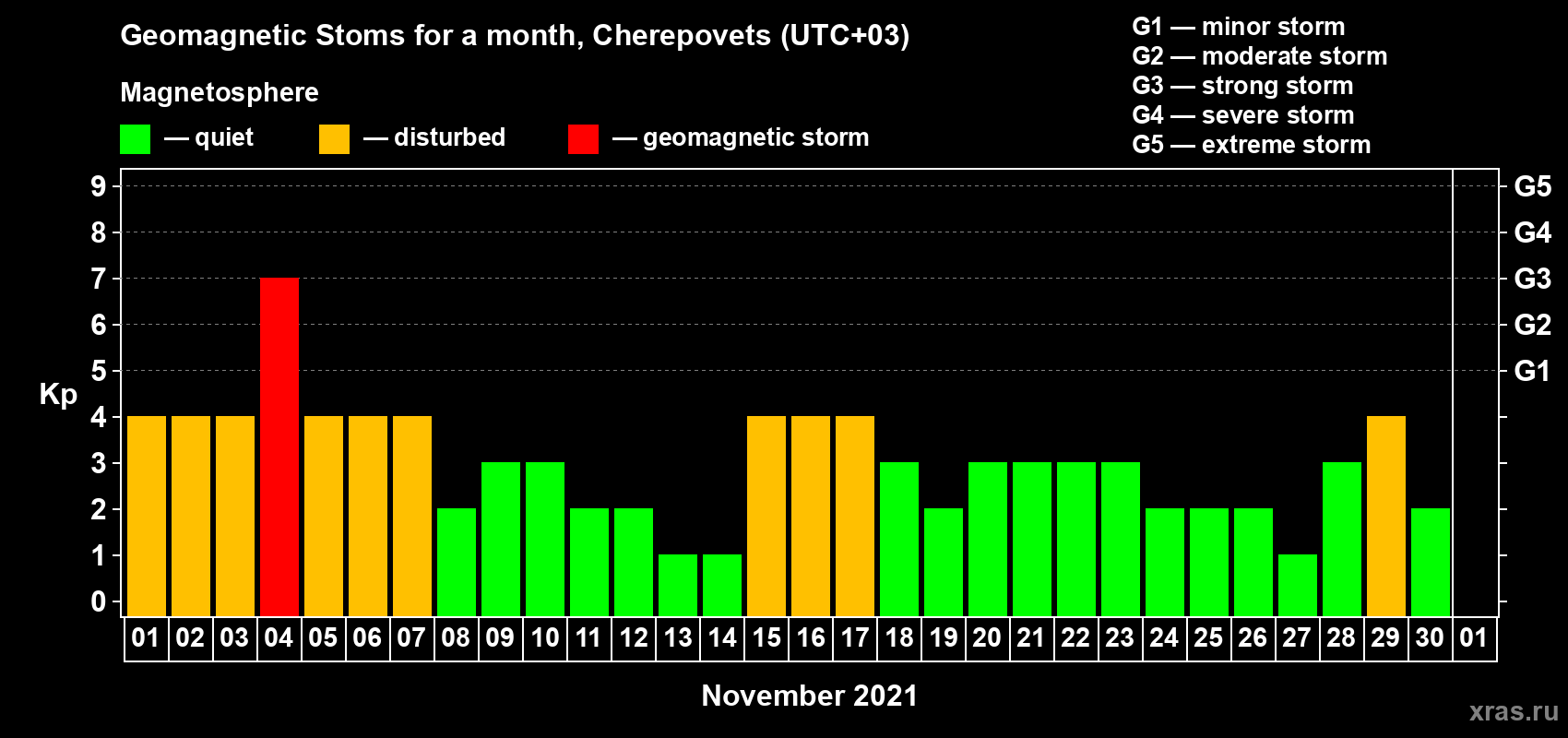This screenshot has height=738, width=1568.
Task: Click the G1 label on right axis
Action: (1533, 371)
